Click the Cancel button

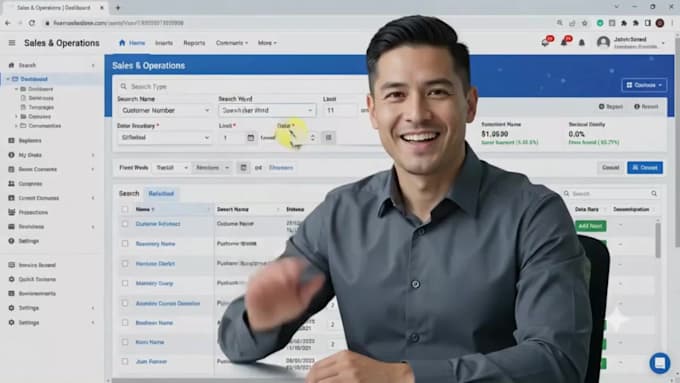pos(610,167)
